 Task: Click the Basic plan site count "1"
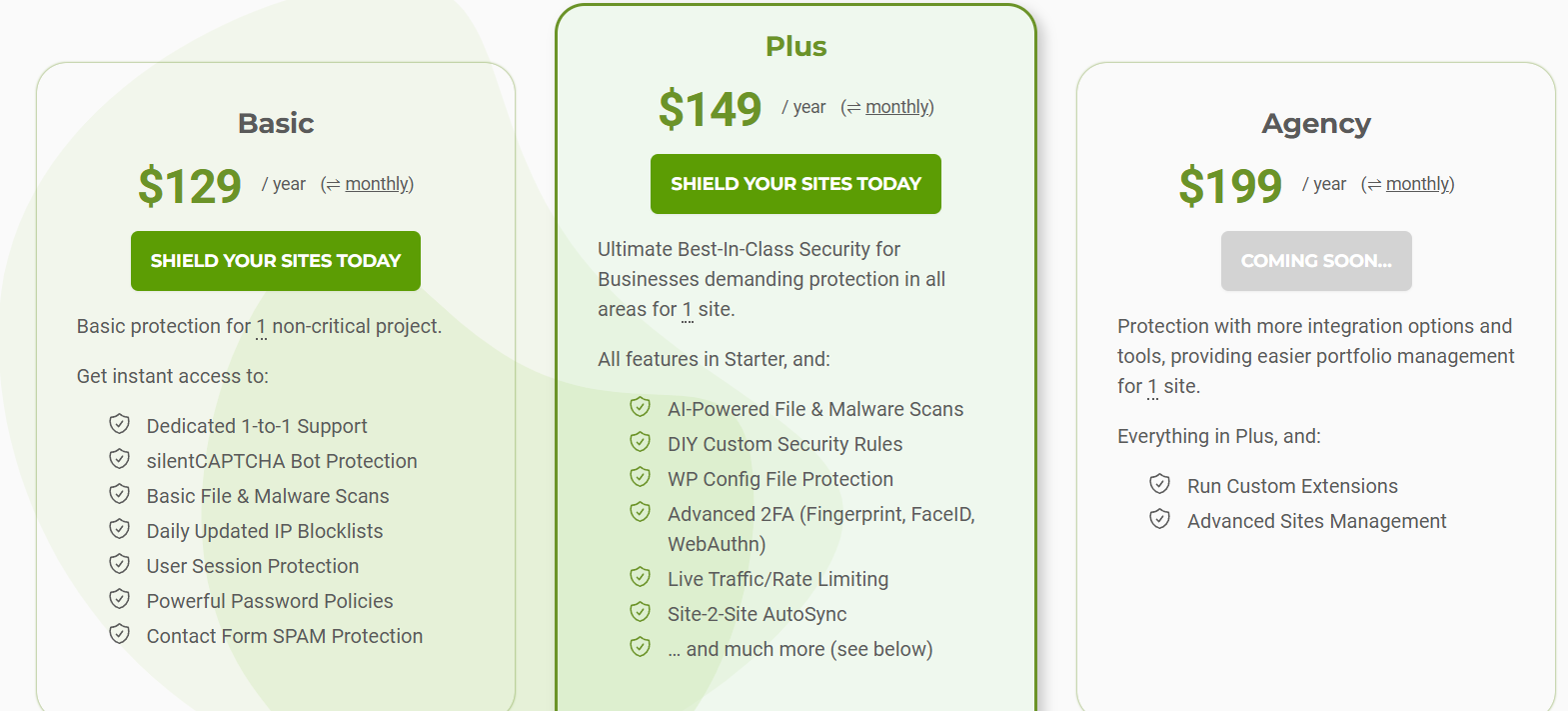[x=261, y=327]
